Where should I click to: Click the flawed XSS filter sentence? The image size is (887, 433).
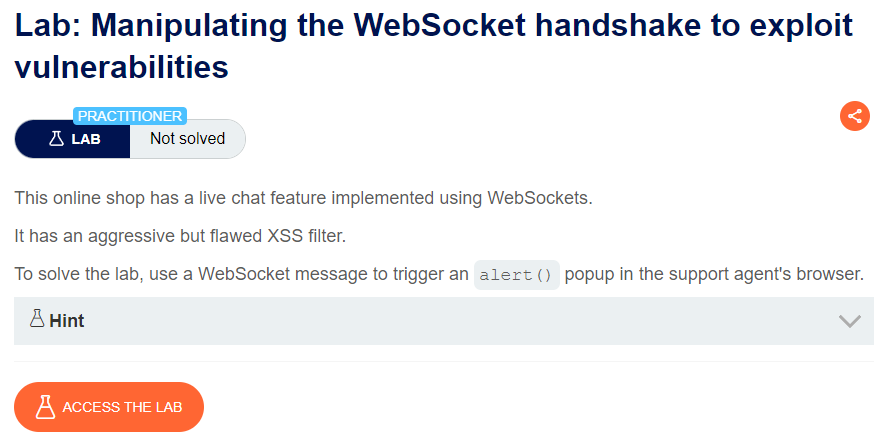click(180, 237)
